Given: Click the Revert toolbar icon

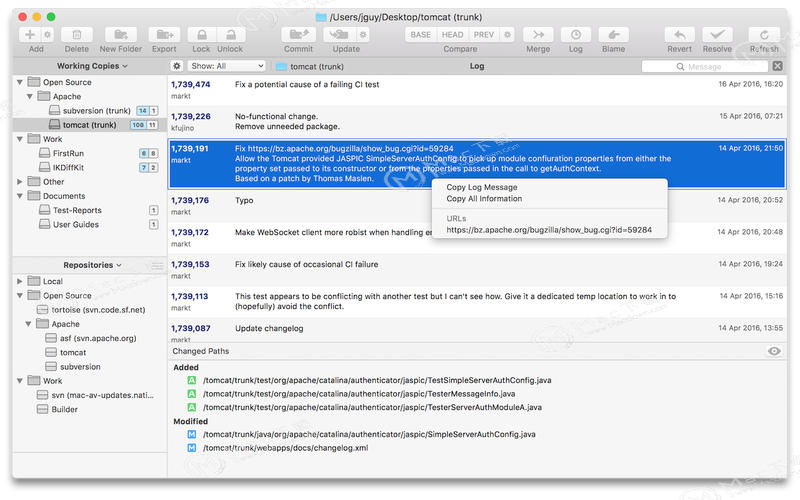Looking at the screenshot, I should (680, 35).
